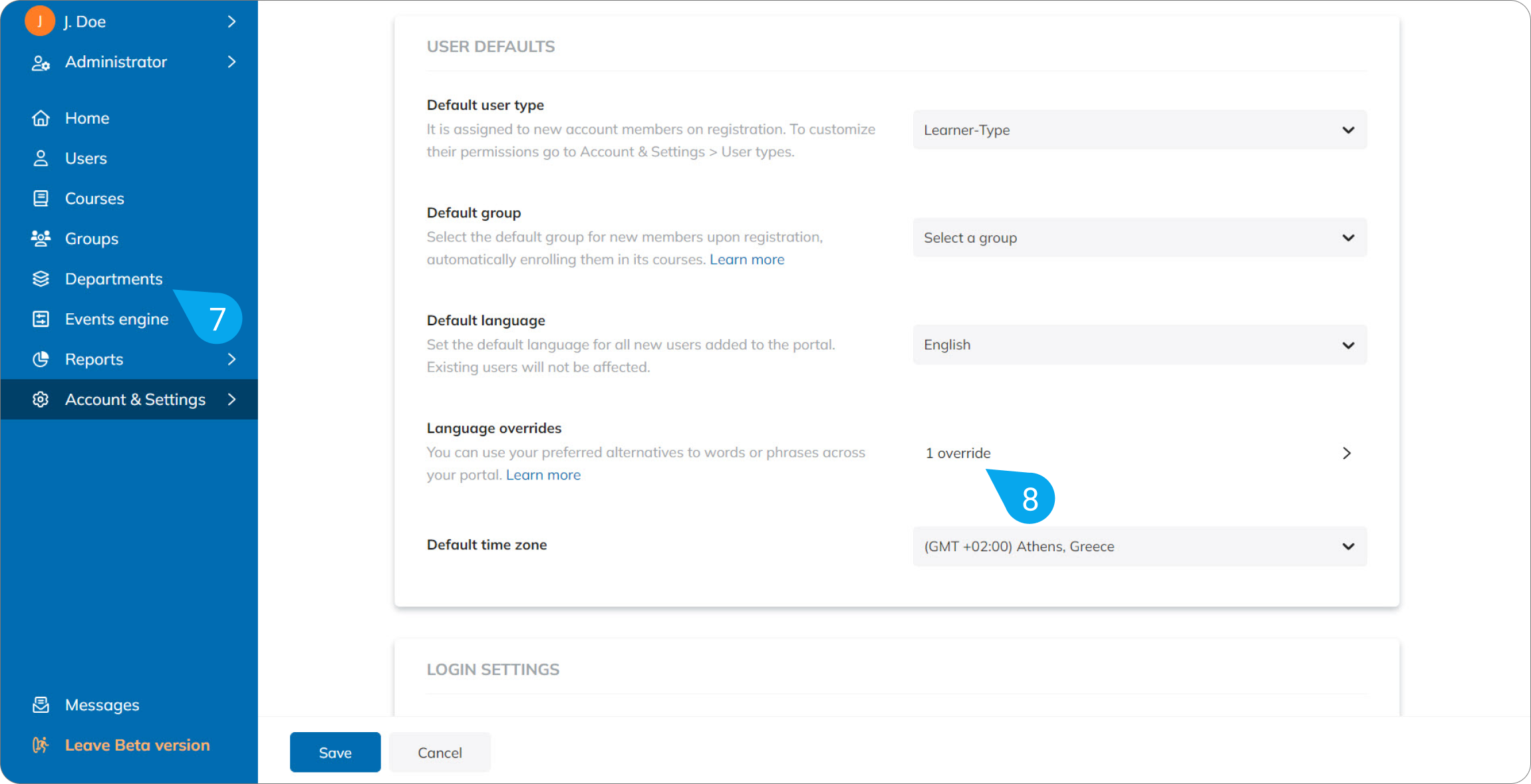
Task: Click the LOGIN SETTINGS section heading
Action: click(493, 670)
